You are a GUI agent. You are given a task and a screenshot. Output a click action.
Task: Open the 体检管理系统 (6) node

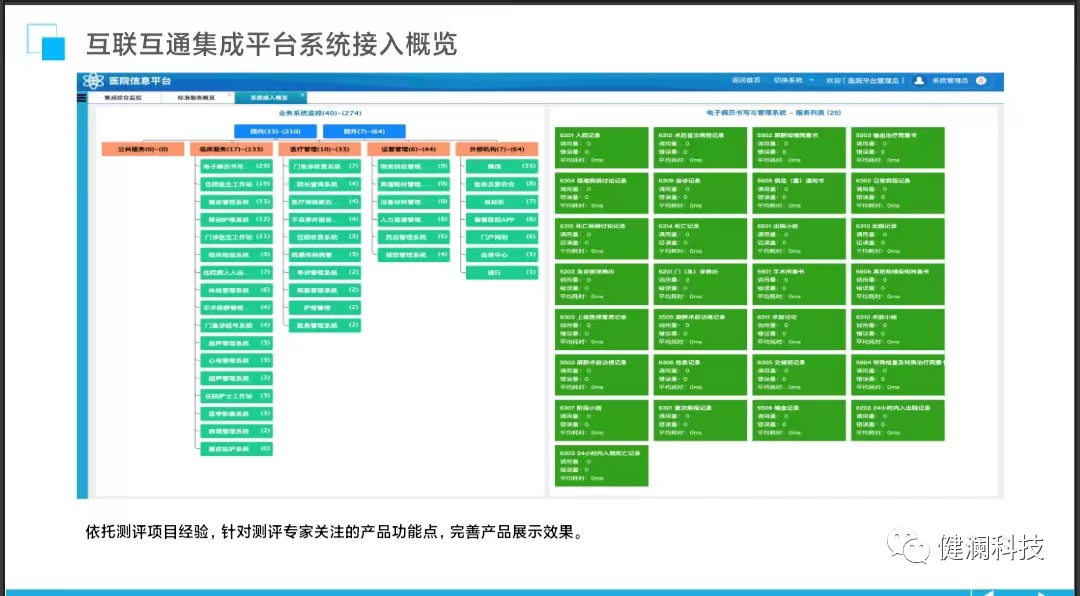pos(236,290)
